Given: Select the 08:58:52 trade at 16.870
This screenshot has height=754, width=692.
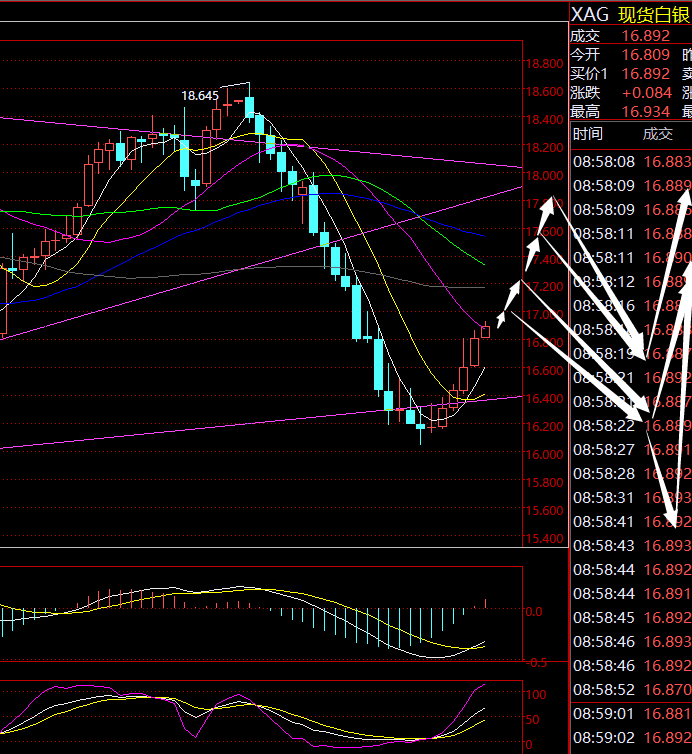Looking at the screenshot, I should 629,690.
